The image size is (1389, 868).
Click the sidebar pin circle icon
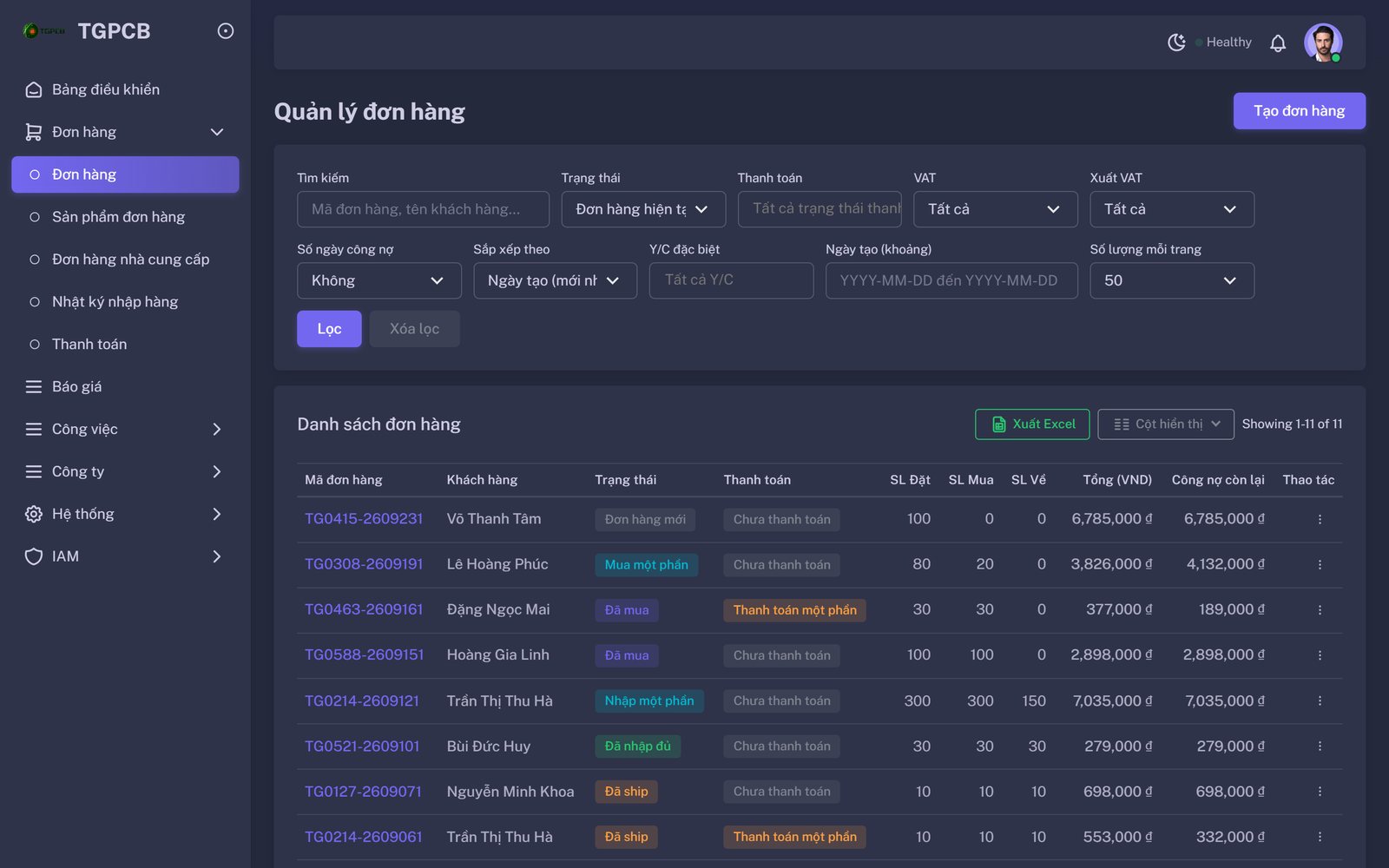(x=225, y=31)
